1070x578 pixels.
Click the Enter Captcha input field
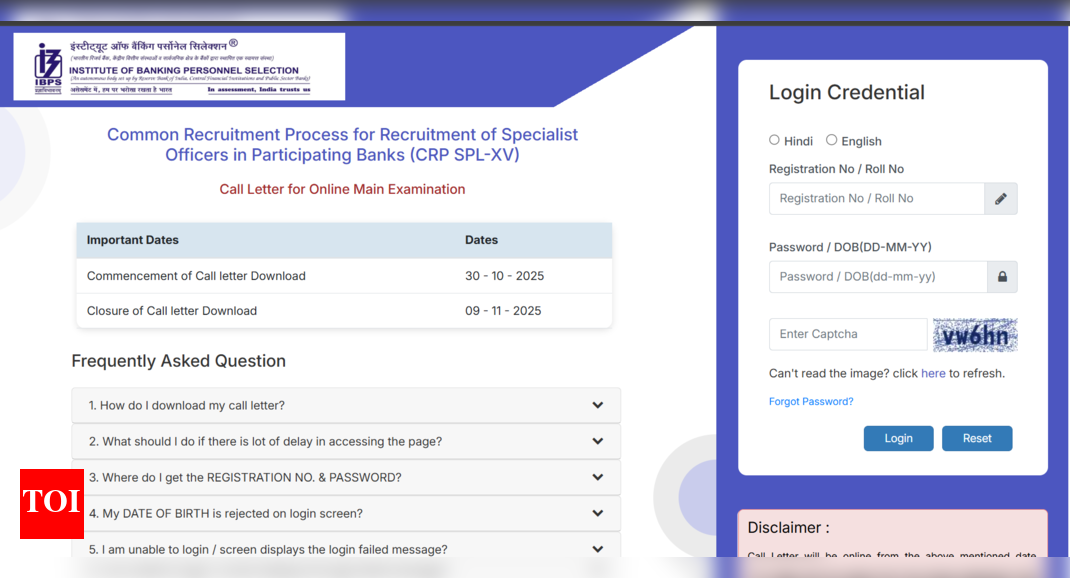pos(847,334)
